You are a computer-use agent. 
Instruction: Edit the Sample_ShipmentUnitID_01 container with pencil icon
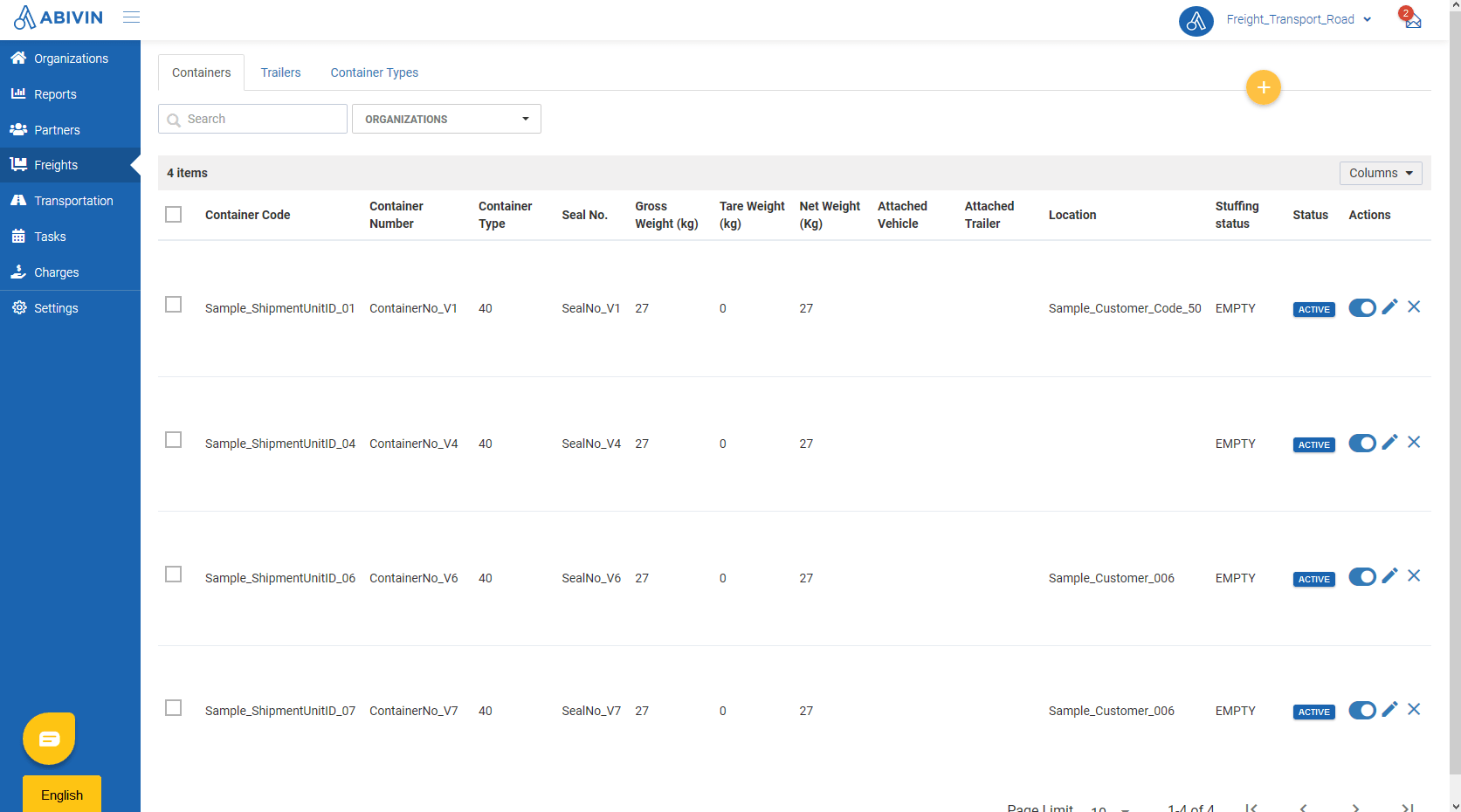[1389, 307]
